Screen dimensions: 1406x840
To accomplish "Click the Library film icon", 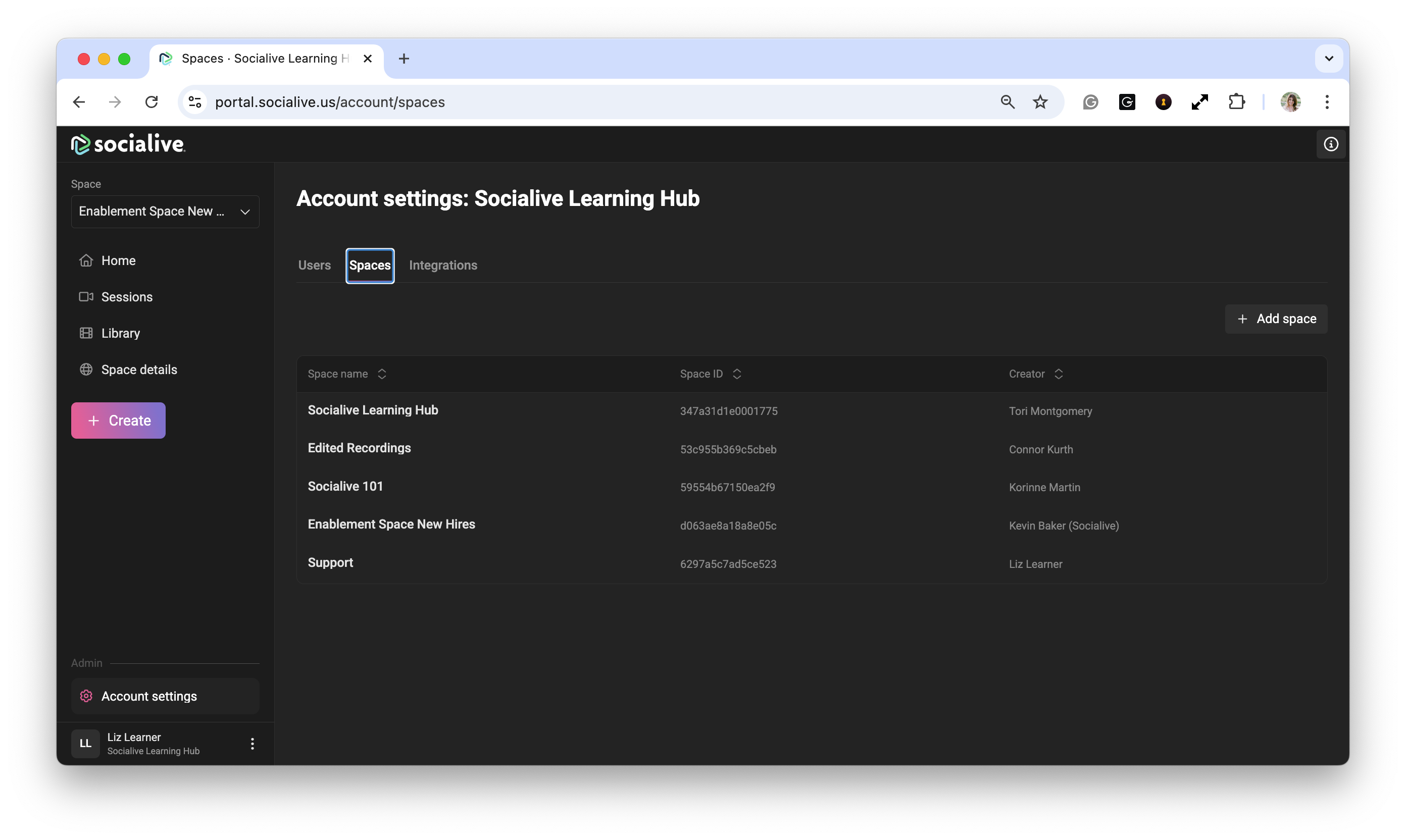I will pyautogui.click(x=86, y=333).
